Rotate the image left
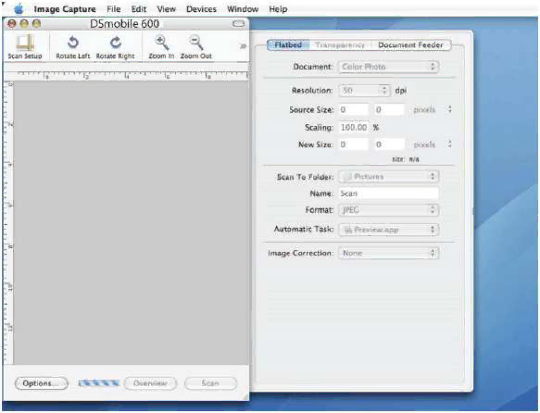The height and width of the screenshot is (413, 540). tap(73, 43)
